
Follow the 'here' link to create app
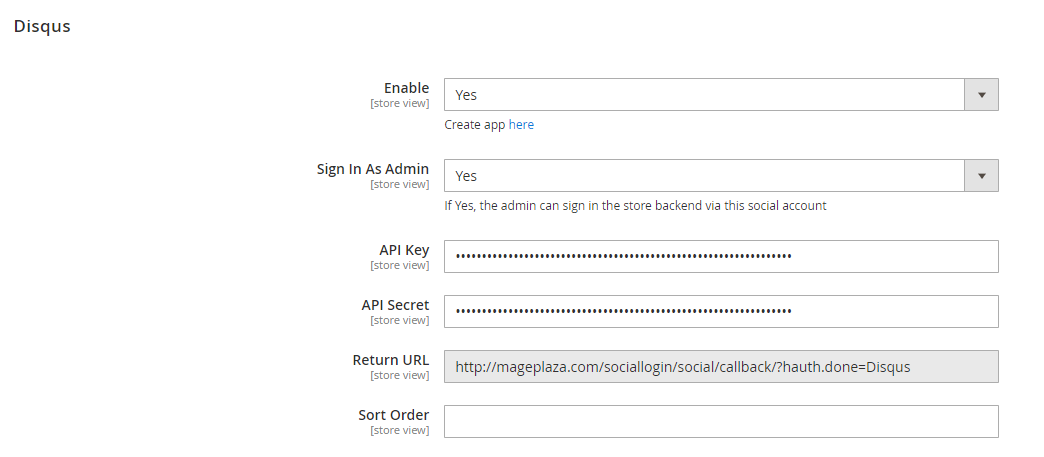(521, 125)
